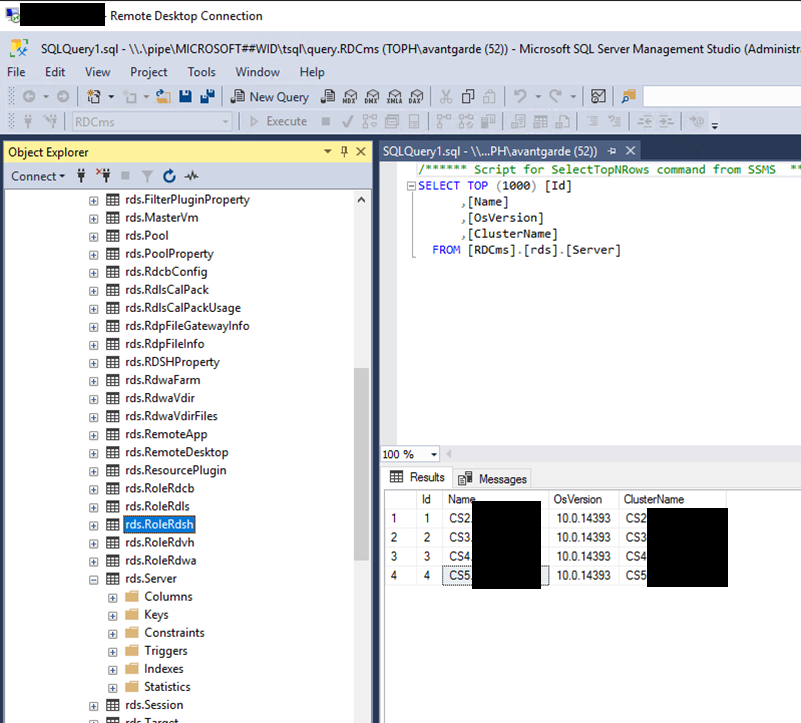The height and width of the screenshot is (723, 801).
Task: Click the Database Engine Query icon
Action: pyautogui.click(x=327, y=96)
